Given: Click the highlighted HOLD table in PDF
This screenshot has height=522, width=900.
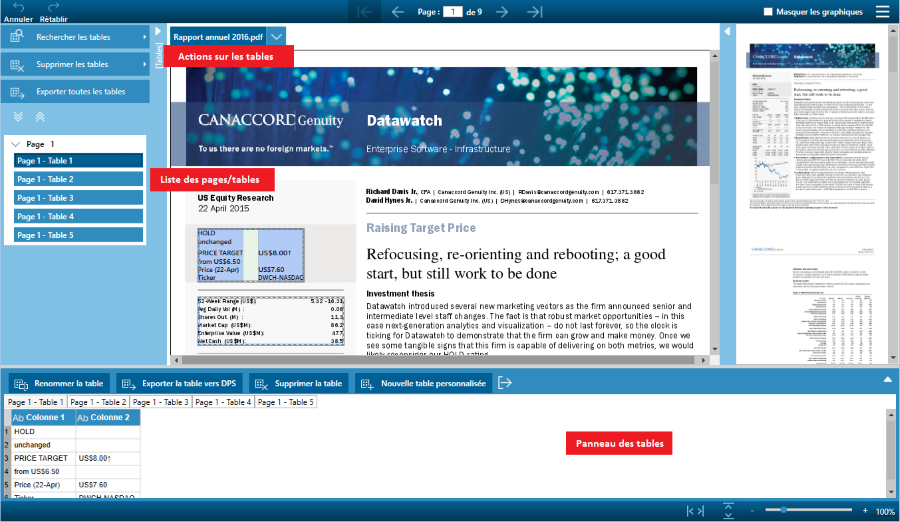Looking at the screenshot, I should coord(250,255).
